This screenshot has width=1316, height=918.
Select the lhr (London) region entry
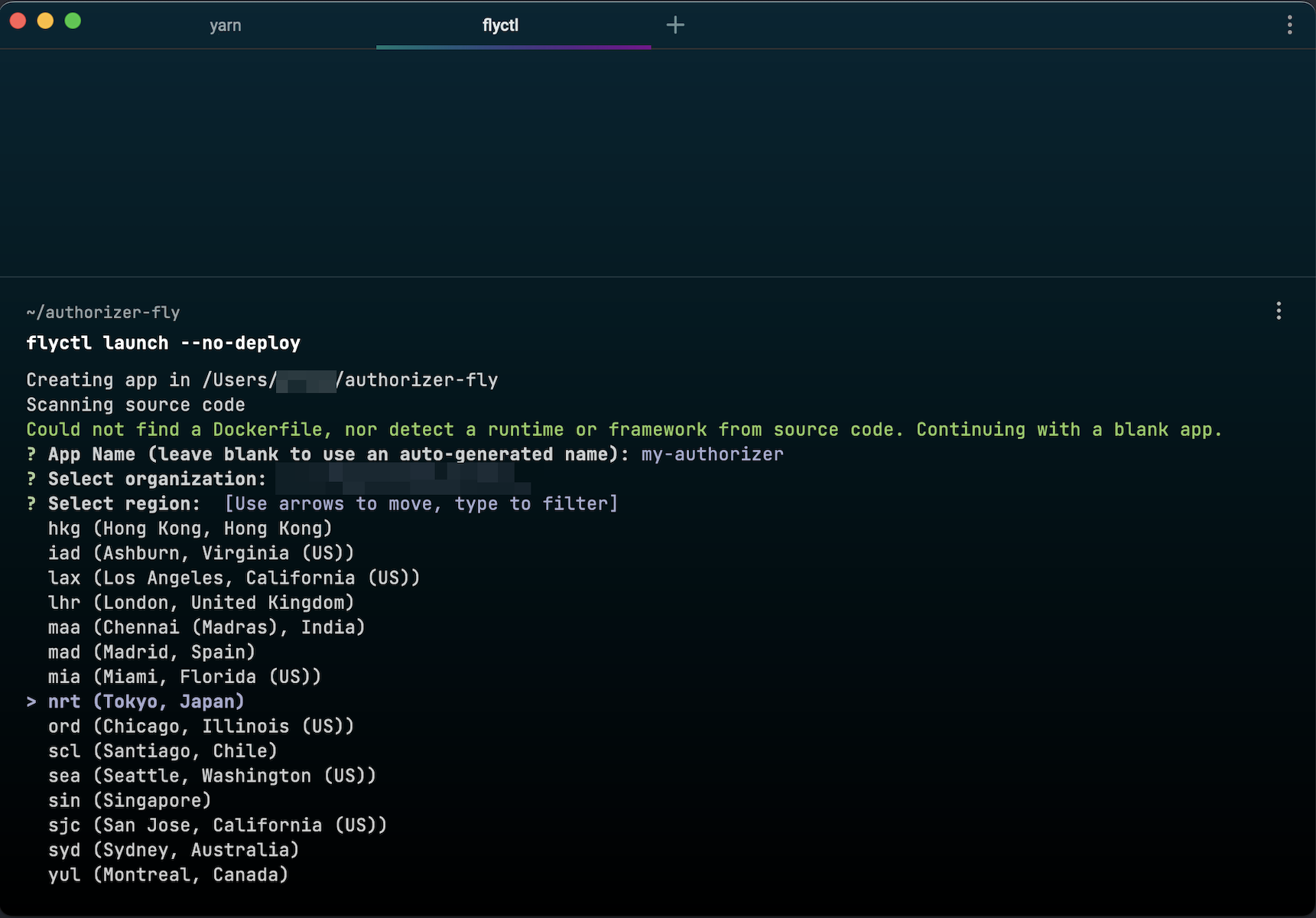(200, 602)
